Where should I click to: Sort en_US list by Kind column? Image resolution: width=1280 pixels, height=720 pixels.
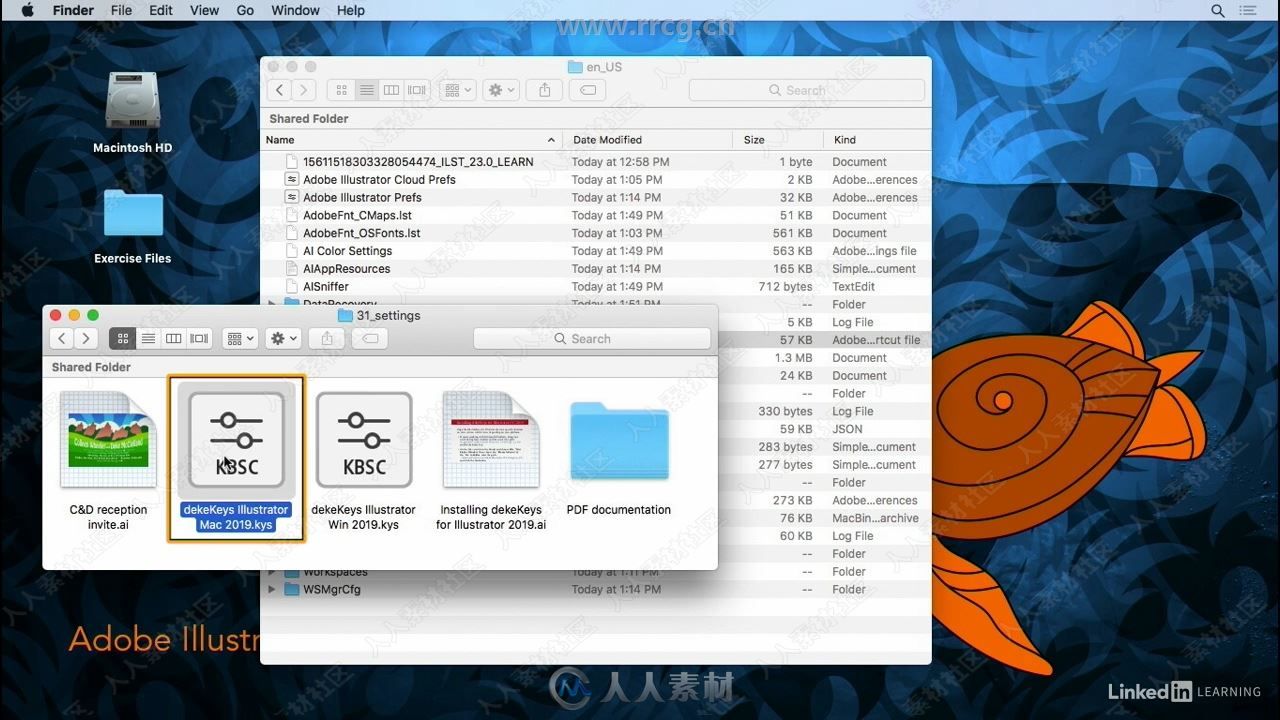point(877,140)
